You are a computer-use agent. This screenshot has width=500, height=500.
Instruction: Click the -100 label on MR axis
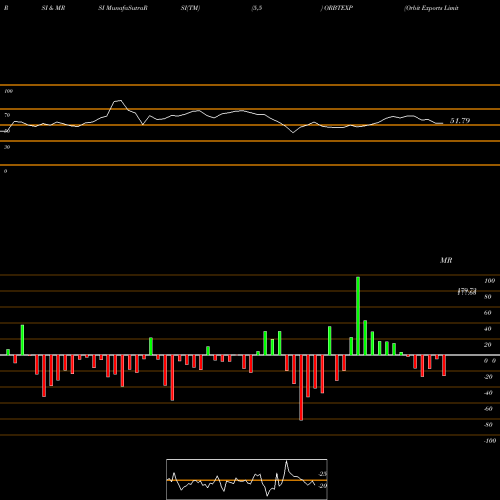click(490, 441)
